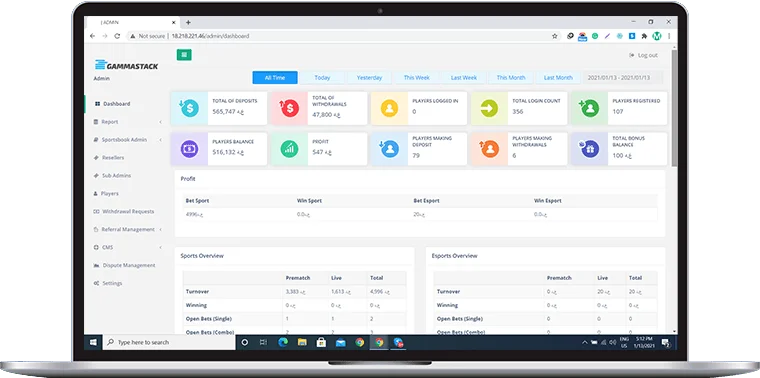Viewport: 760px width, 378px height.
Task: Click the Players Registered green icon
Action: (590, 108)
